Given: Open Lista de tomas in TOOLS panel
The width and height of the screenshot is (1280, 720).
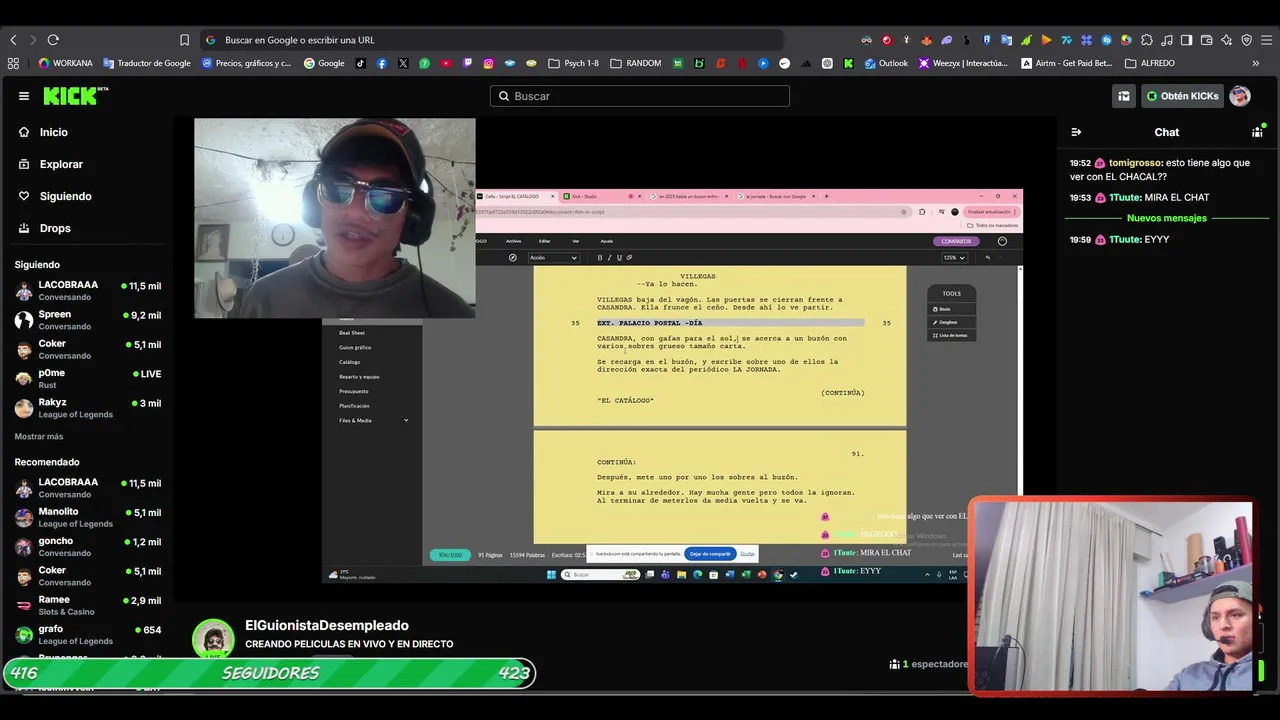Looking at the screenshot, I should 950,335.
